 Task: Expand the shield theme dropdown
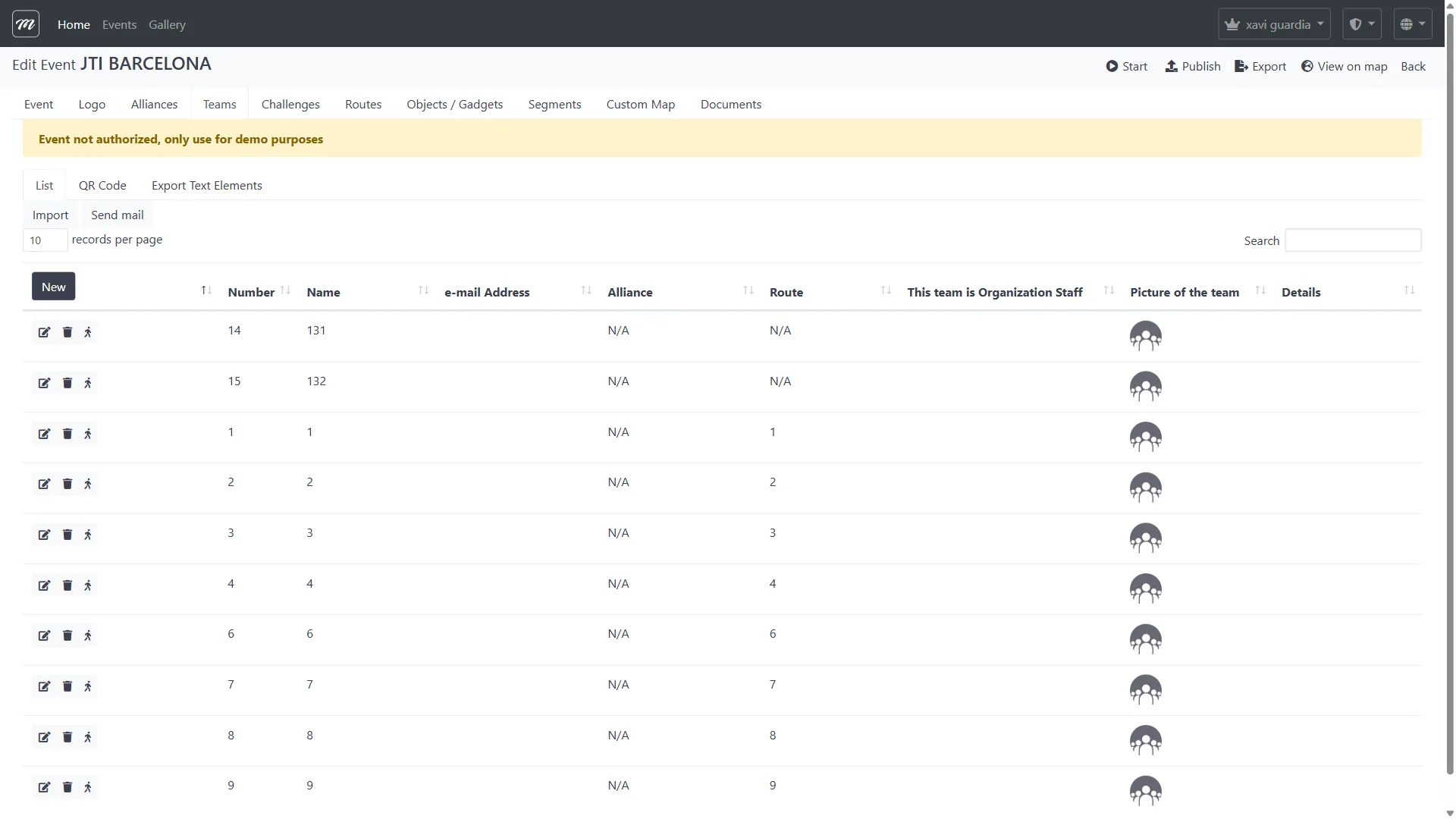pos(1361,24)
